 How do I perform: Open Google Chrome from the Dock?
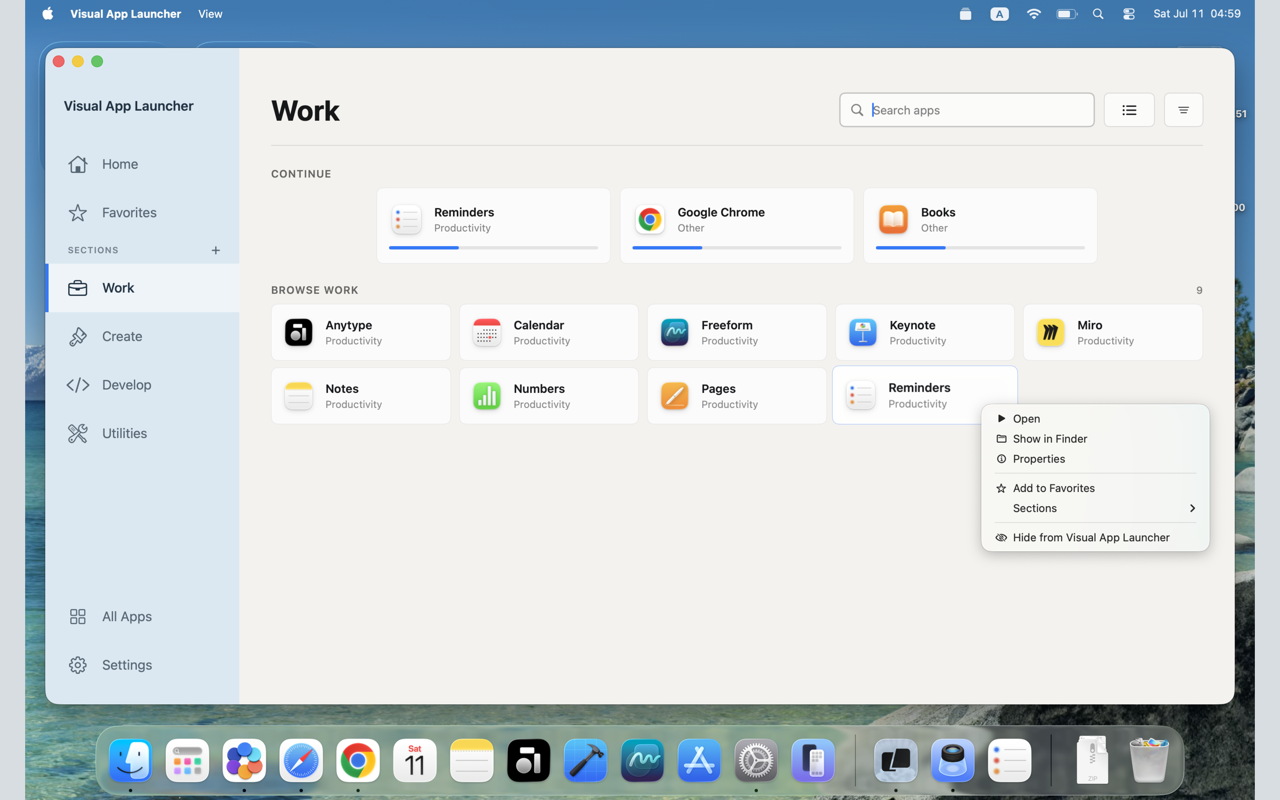point(358,761)
